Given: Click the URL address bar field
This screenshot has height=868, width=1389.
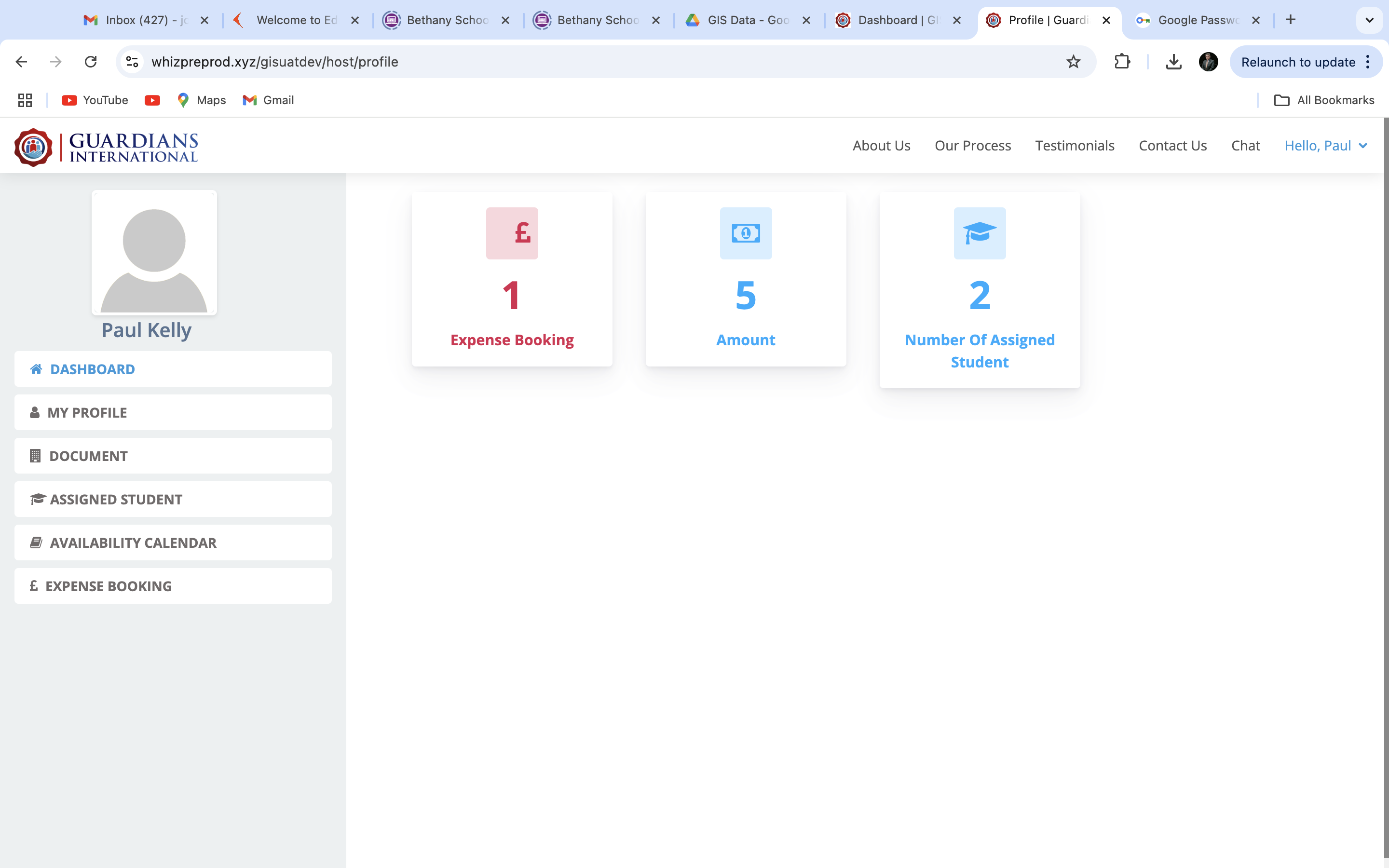Looking at the screenshot, I should 574,62.
